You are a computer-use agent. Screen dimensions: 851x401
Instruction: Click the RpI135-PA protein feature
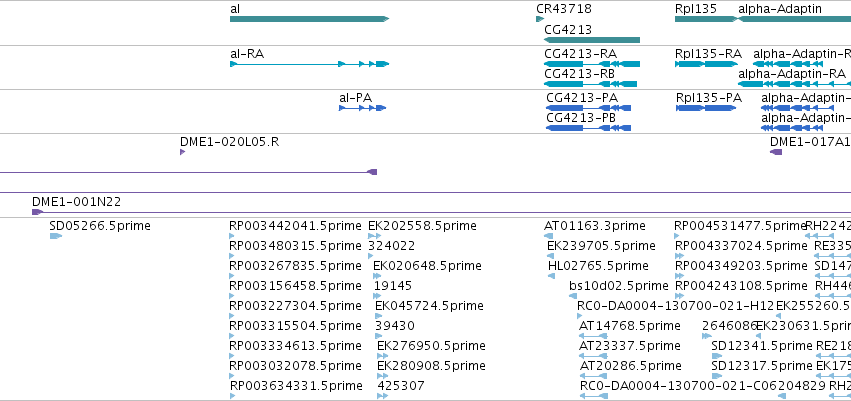(706, 108)
